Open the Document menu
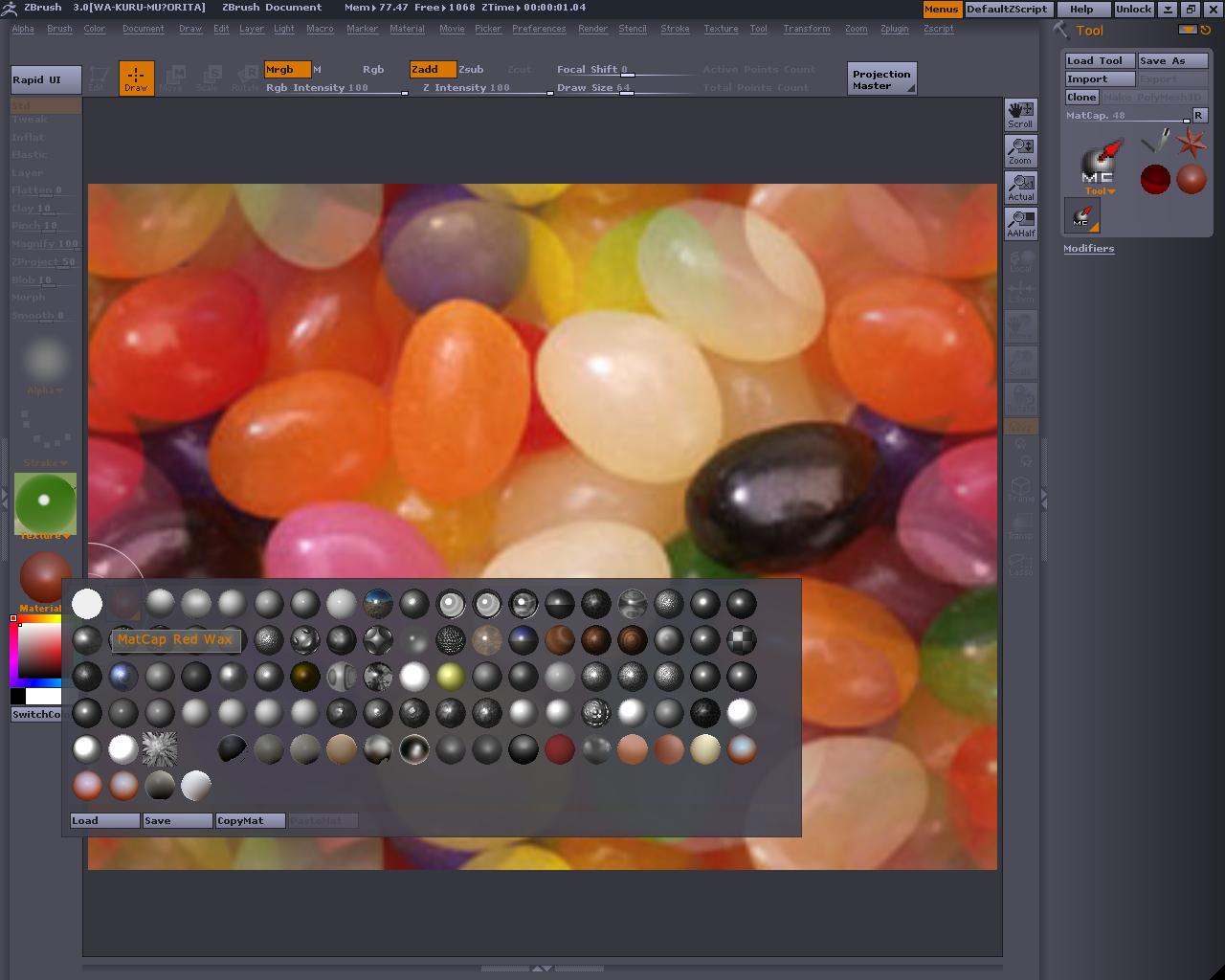 pyautogui.click(x=144, y=29)
